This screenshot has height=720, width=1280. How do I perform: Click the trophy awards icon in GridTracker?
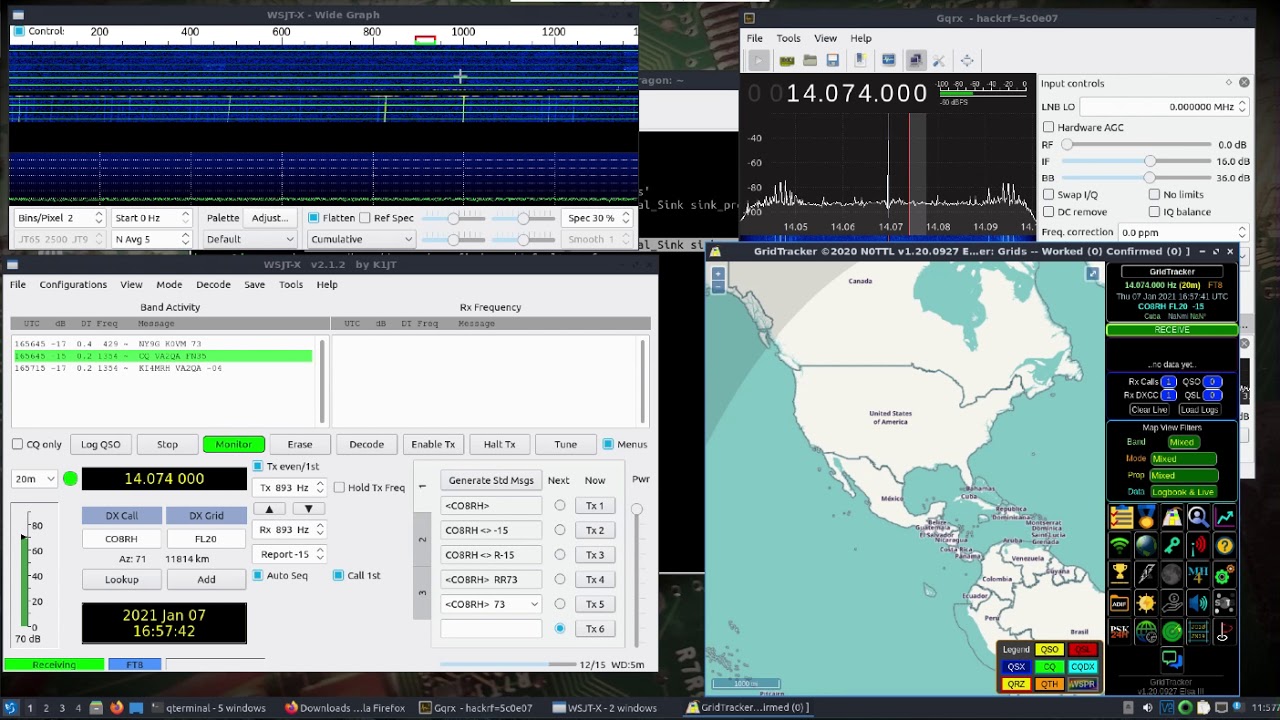(x=1120, y=574)
